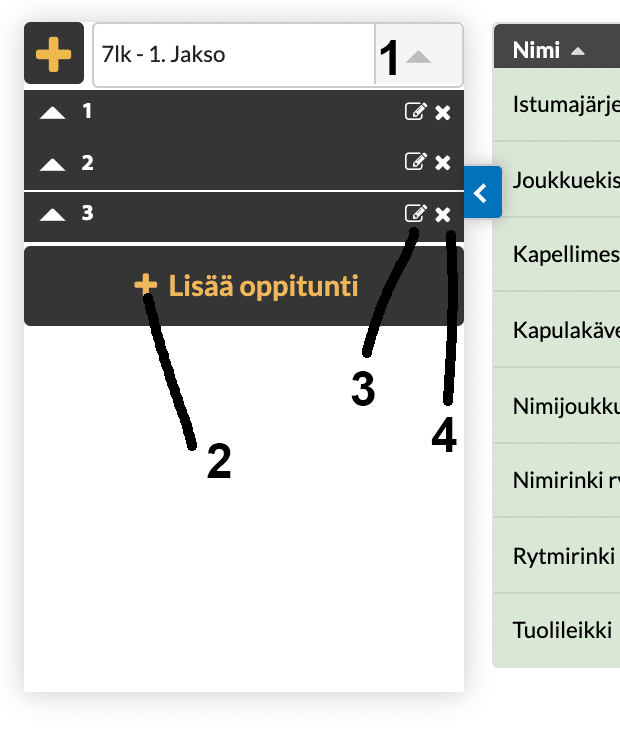Toggle lesson 3 triangle expander
This screenshot has height=742, width=620.
[x=53, y=213]
